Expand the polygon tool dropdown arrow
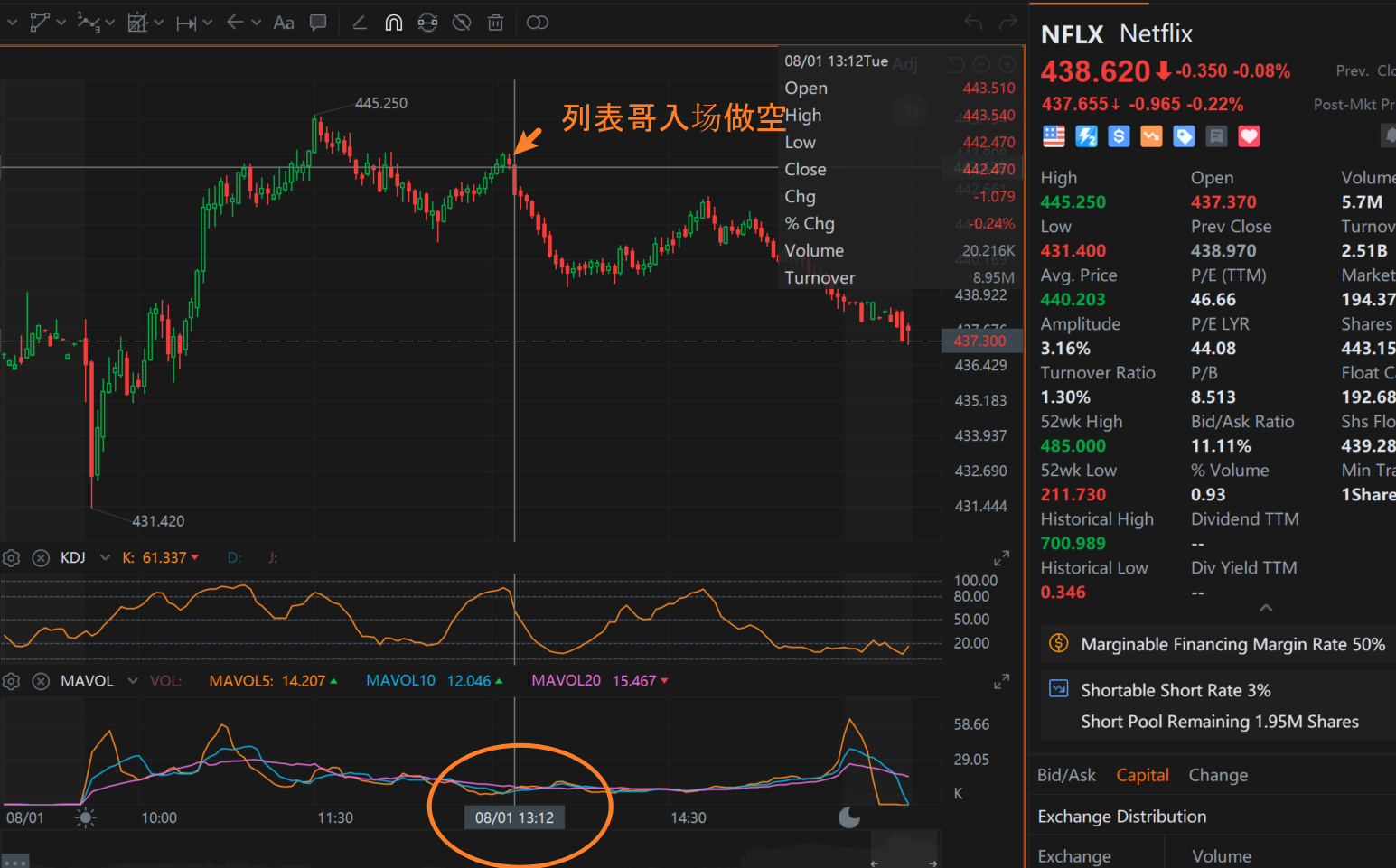Viewport: 1396px width, 868px height. (61, 23)
